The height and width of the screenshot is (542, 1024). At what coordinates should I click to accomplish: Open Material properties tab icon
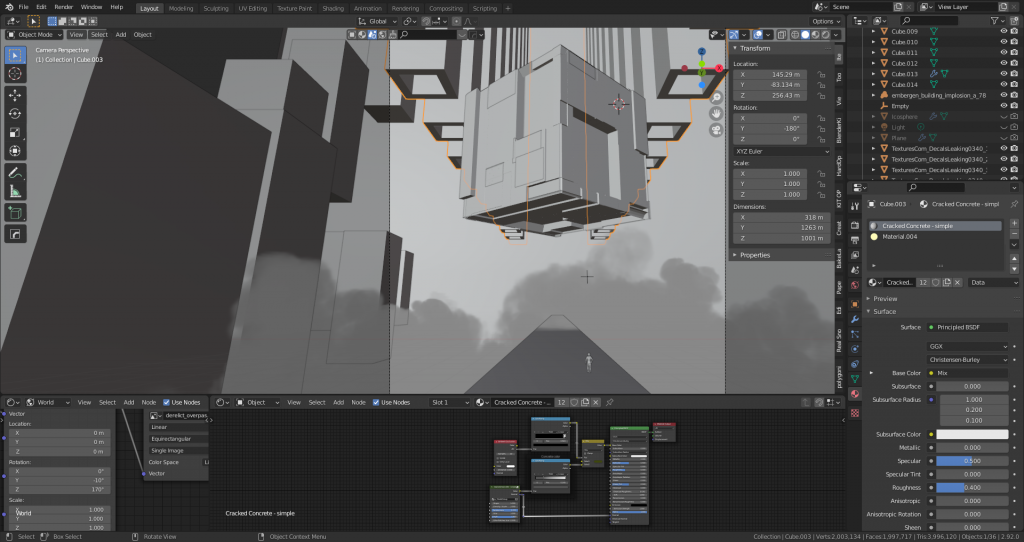pos(855,394)
